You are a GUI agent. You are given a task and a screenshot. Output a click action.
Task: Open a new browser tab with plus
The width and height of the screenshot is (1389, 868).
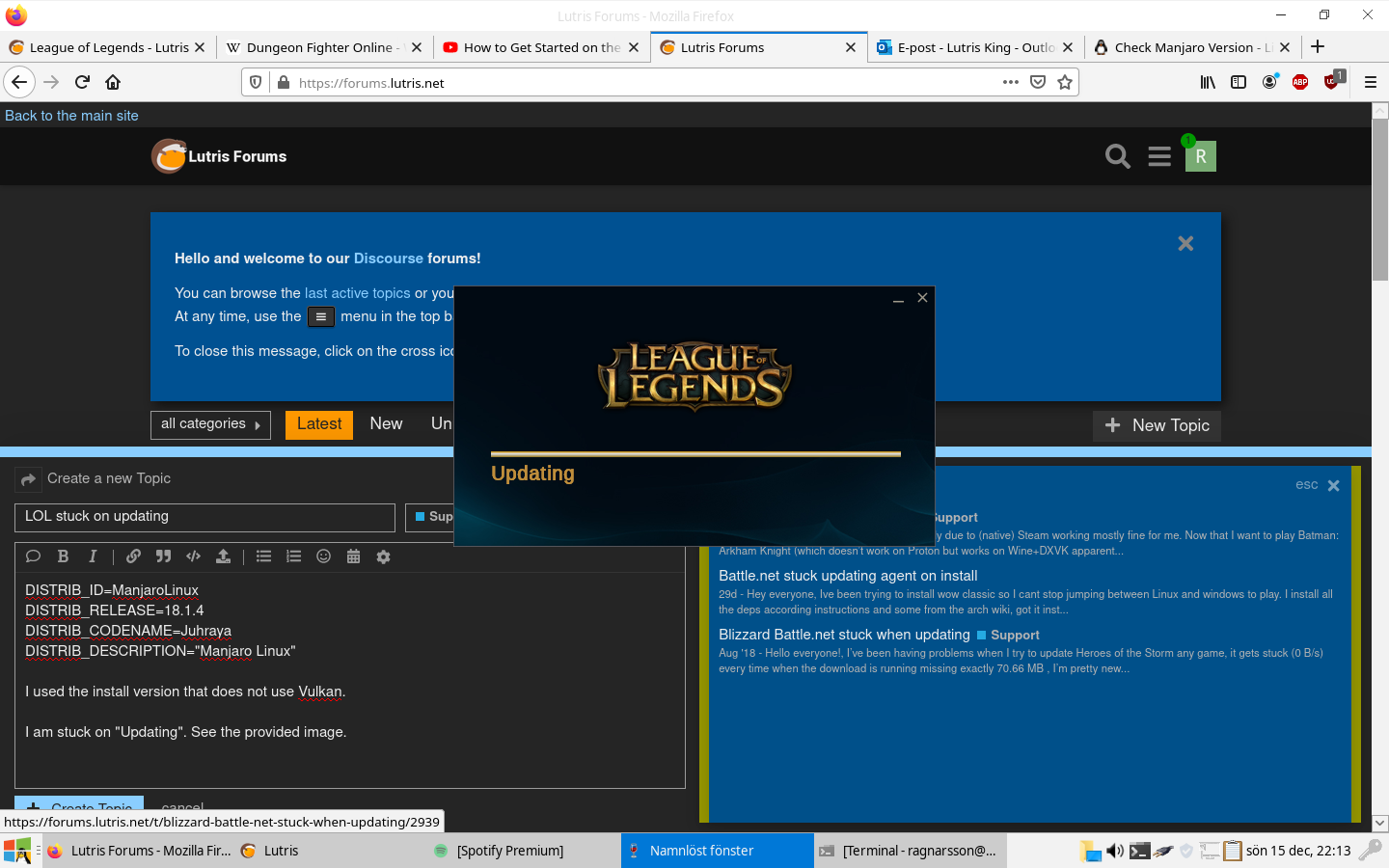click(1318, 46)
